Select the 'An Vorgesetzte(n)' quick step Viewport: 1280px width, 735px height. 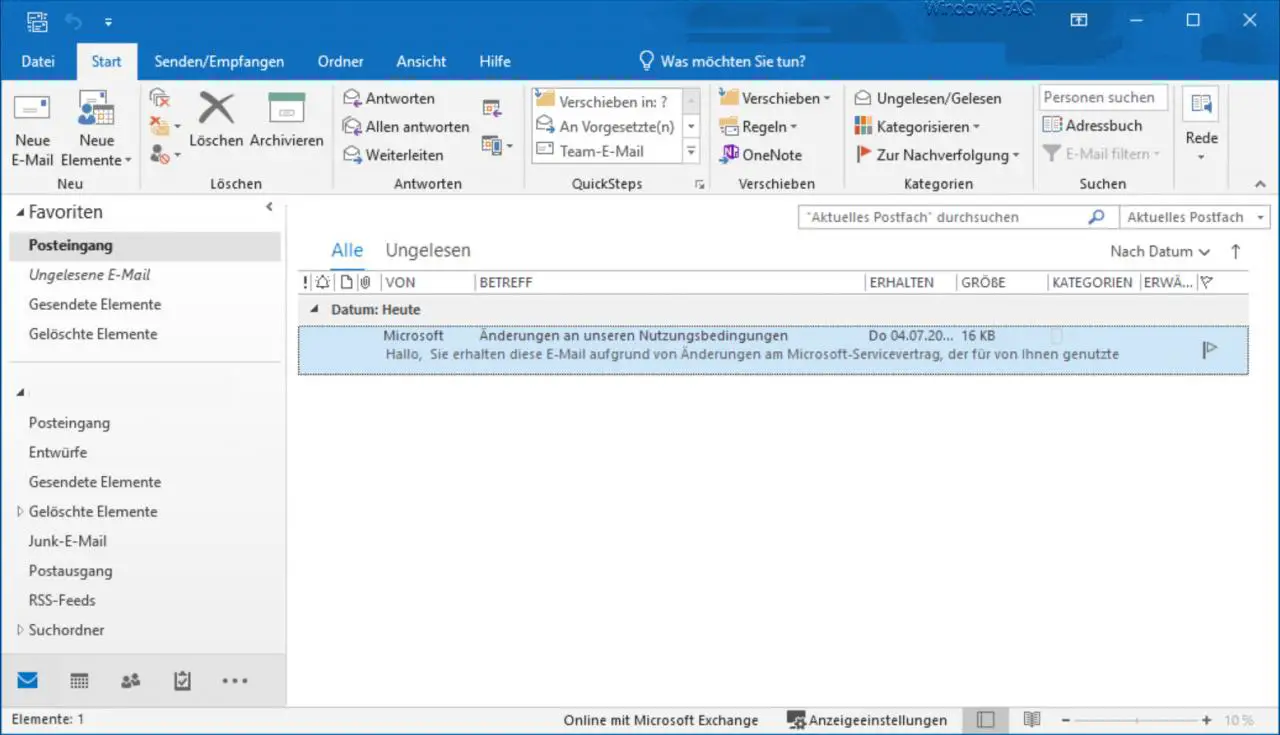point(607,126)
